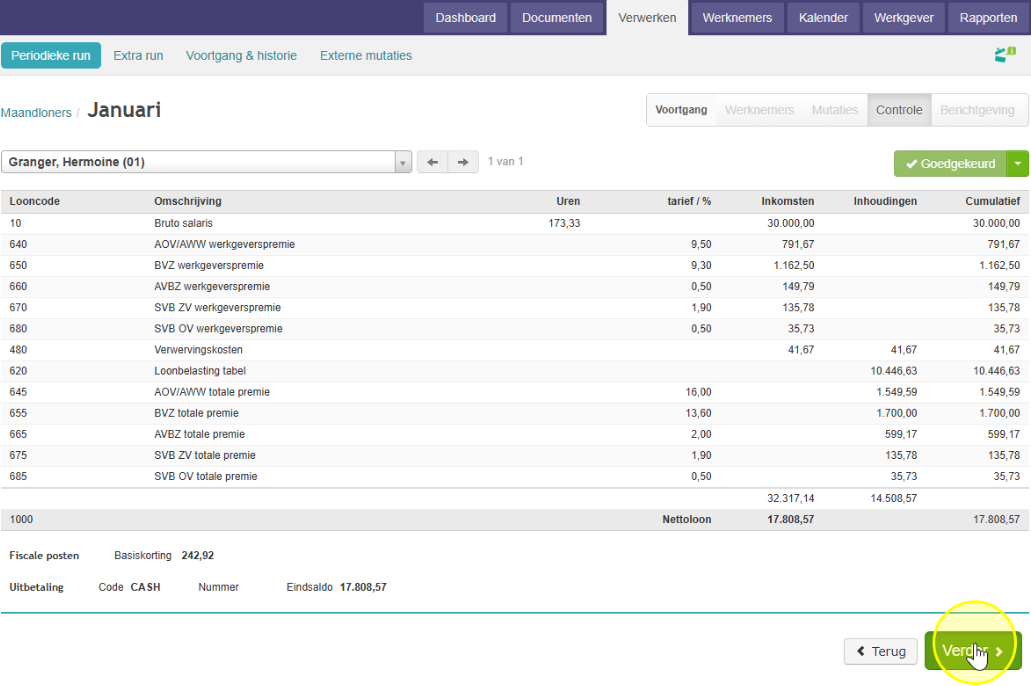Open the green notification icon top right
The image size is (1031, 686).
pos(1005,55)
